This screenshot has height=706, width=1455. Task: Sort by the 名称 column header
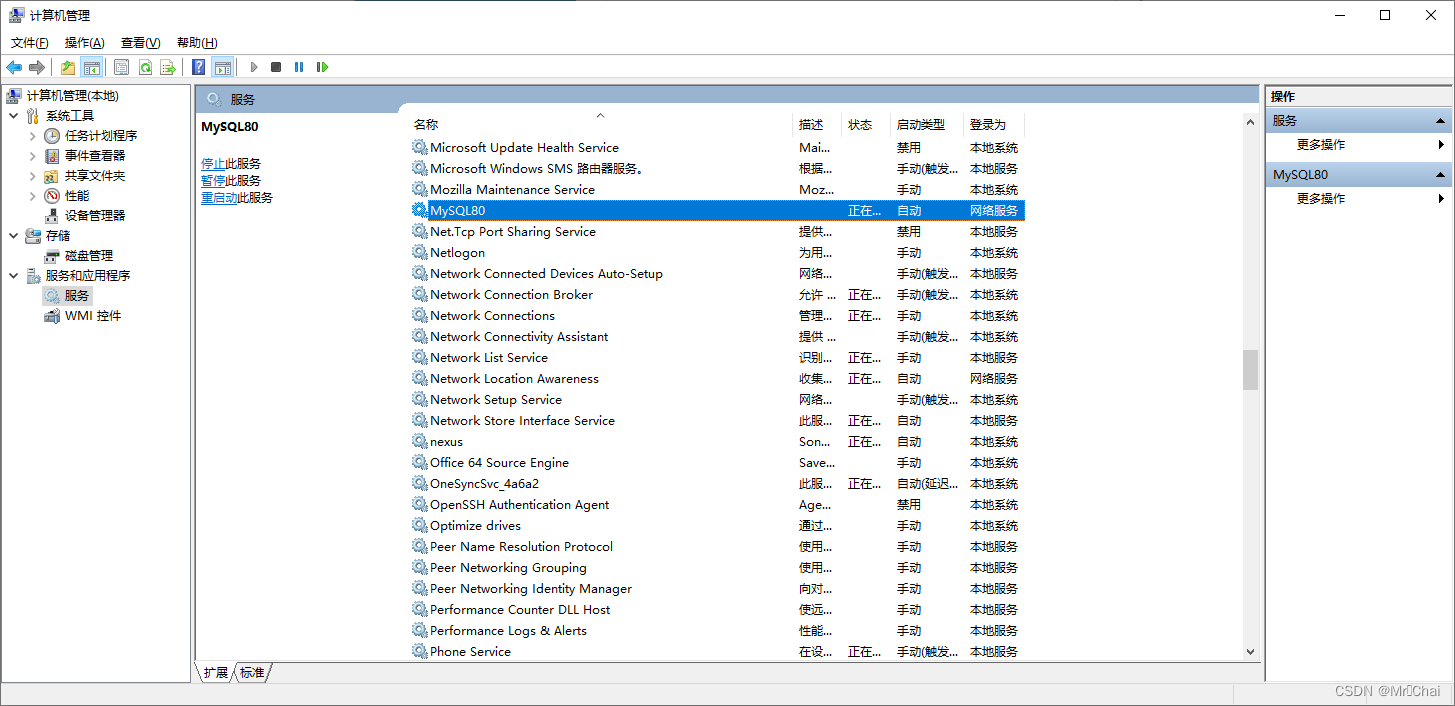[x=600, y=125]
